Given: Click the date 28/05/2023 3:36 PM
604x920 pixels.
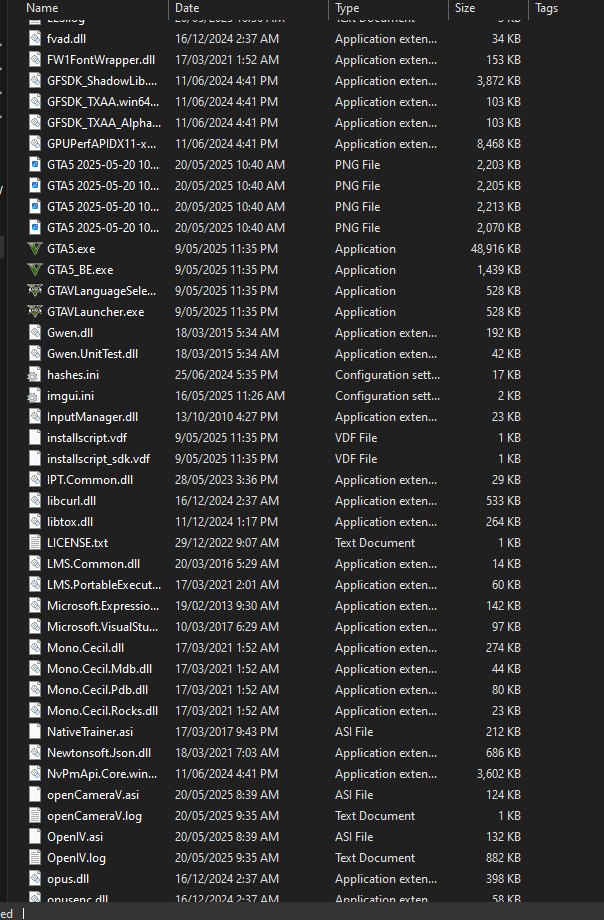Looking at the screenshot, I should click(x=227, y=480).
